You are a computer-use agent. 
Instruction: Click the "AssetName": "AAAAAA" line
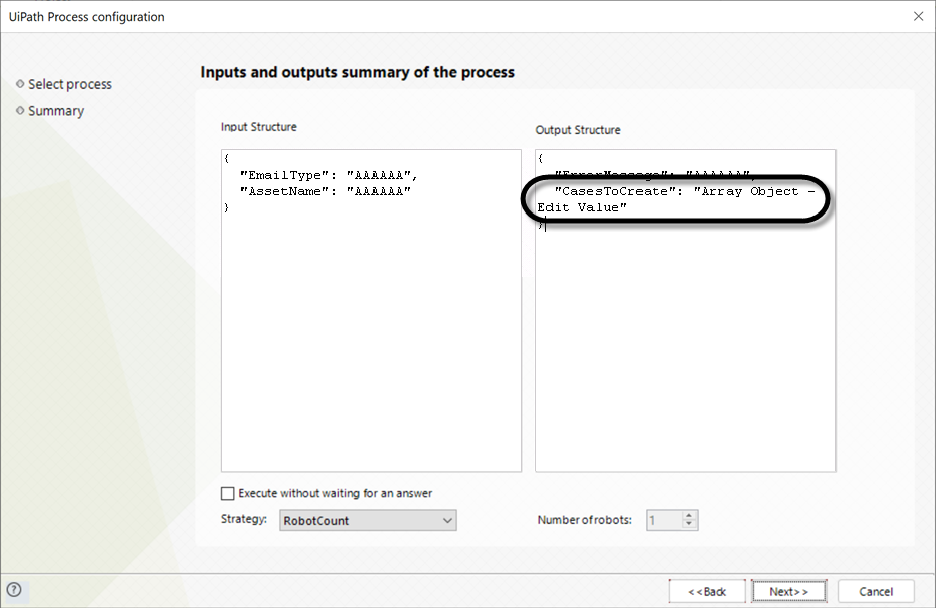tap(324, 191)
